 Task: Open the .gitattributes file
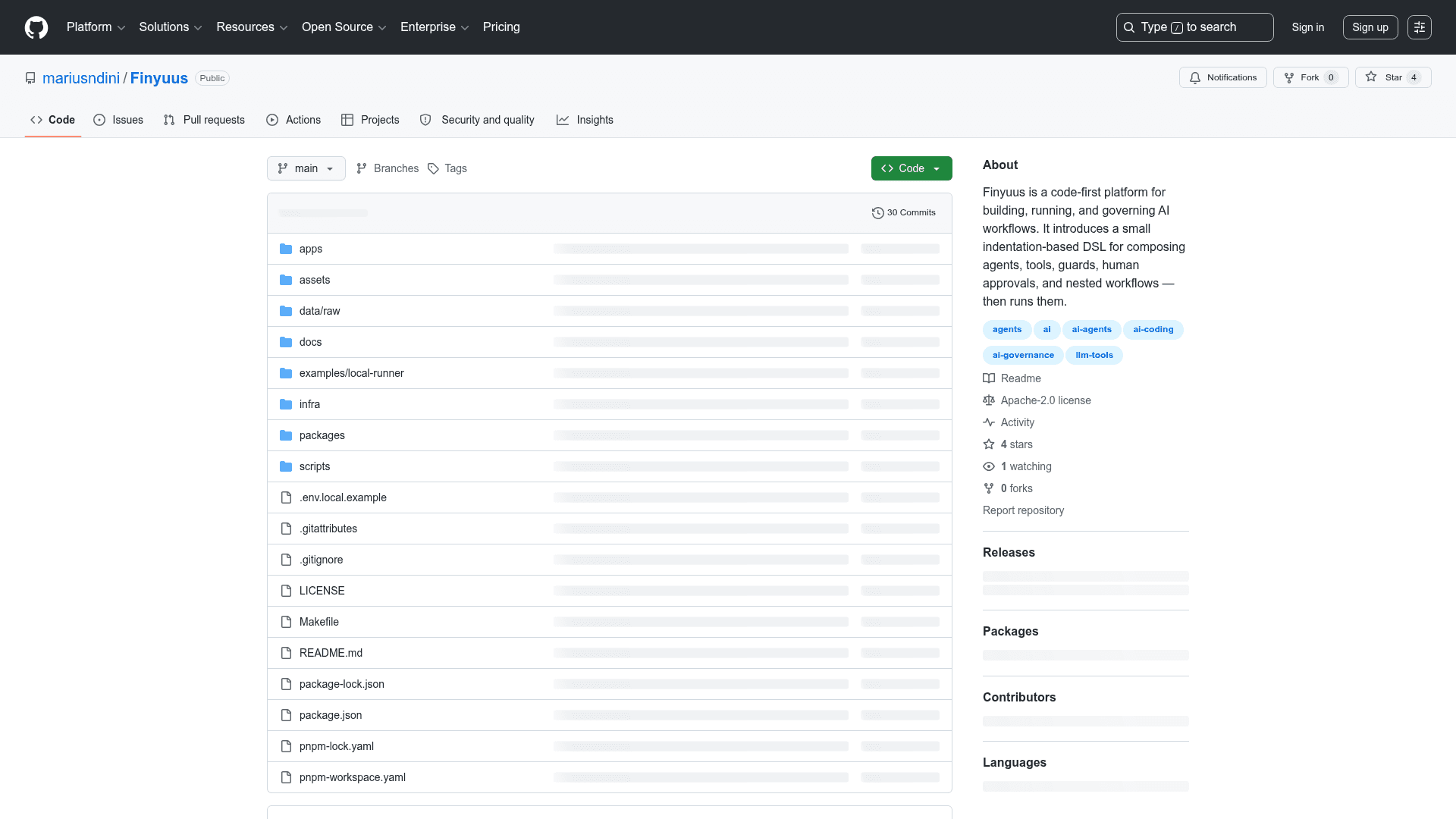328,529
